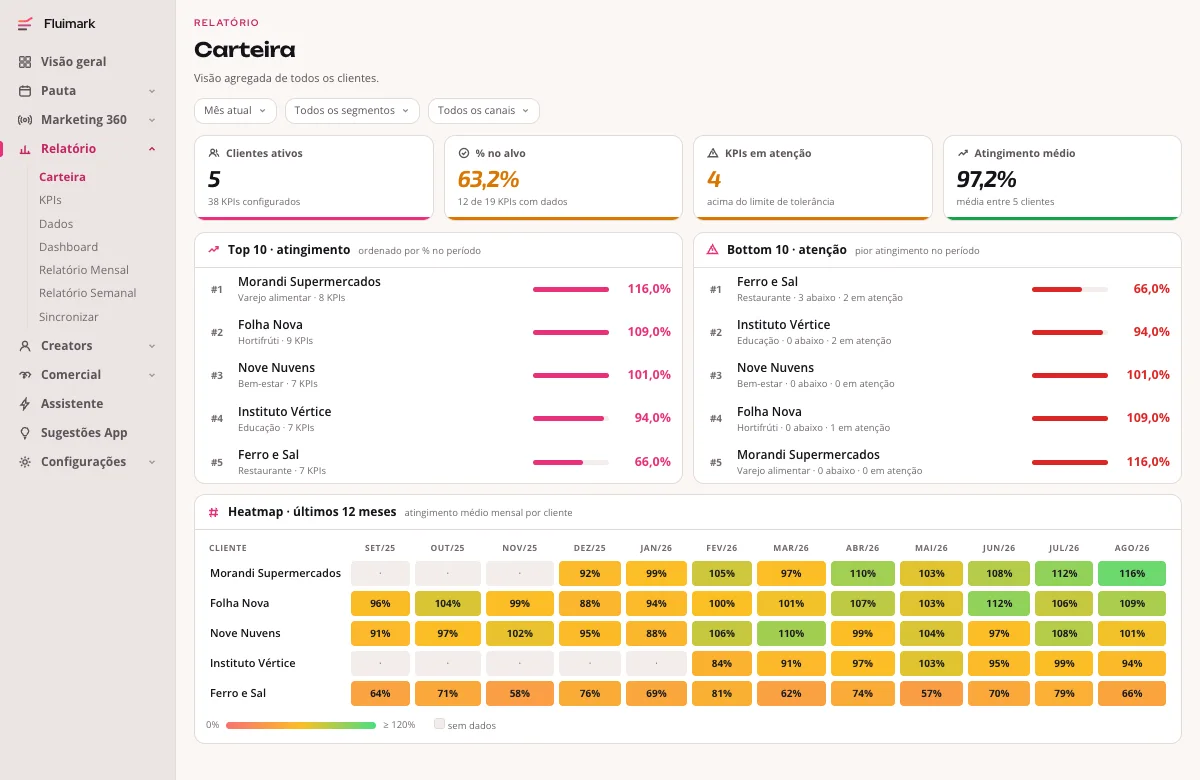Screen dimensions: 1200x780
Task: Click the Comercial handshake icon
Action: pyautogui.click(x=25, y=375)
